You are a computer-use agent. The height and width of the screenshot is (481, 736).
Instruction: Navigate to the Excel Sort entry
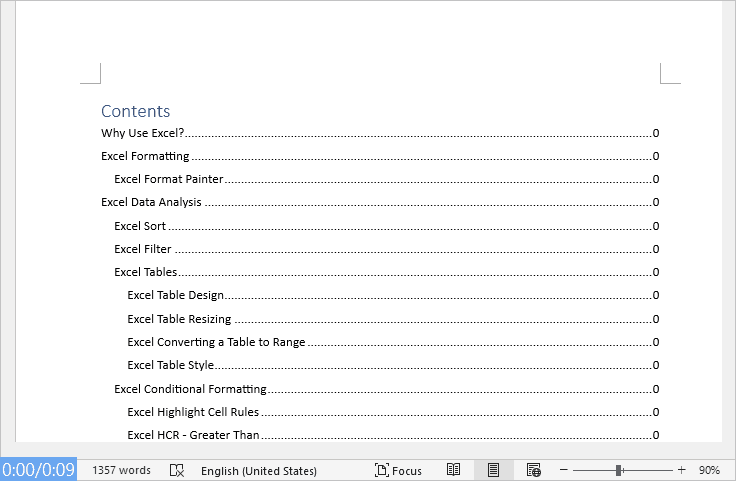pos(140,226)
